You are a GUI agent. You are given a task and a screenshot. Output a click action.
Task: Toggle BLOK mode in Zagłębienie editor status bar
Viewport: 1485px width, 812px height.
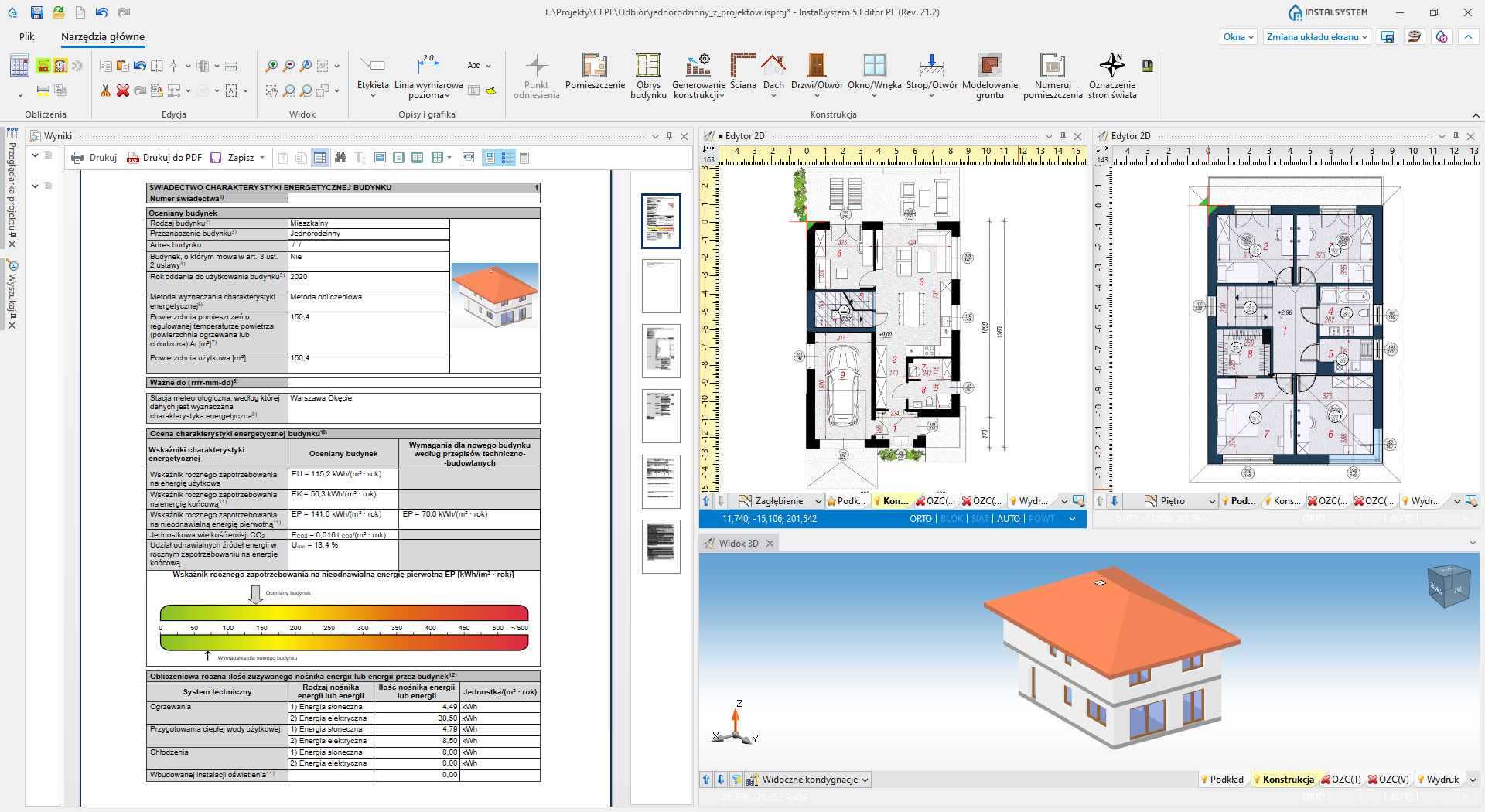[952, 519]
